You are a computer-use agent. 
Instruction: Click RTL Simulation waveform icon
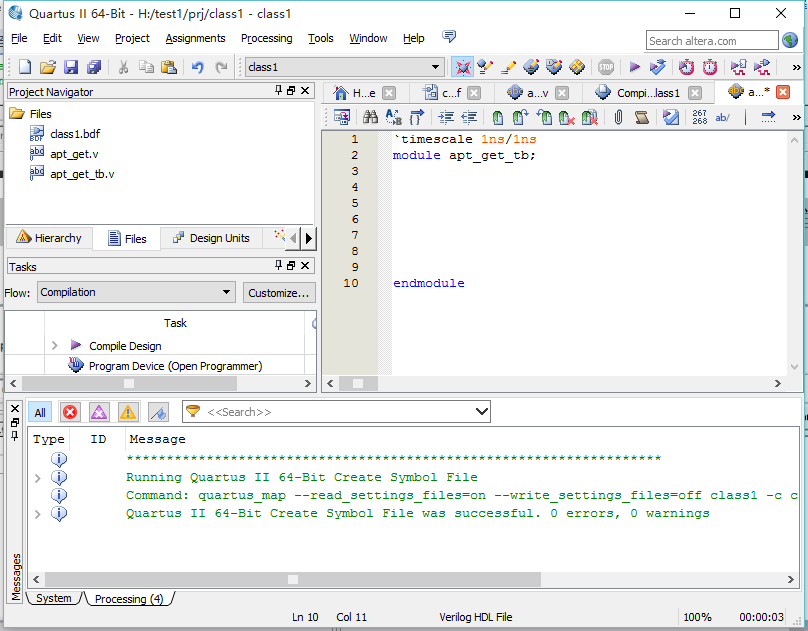pyautogui.click(x=738, y=67)
